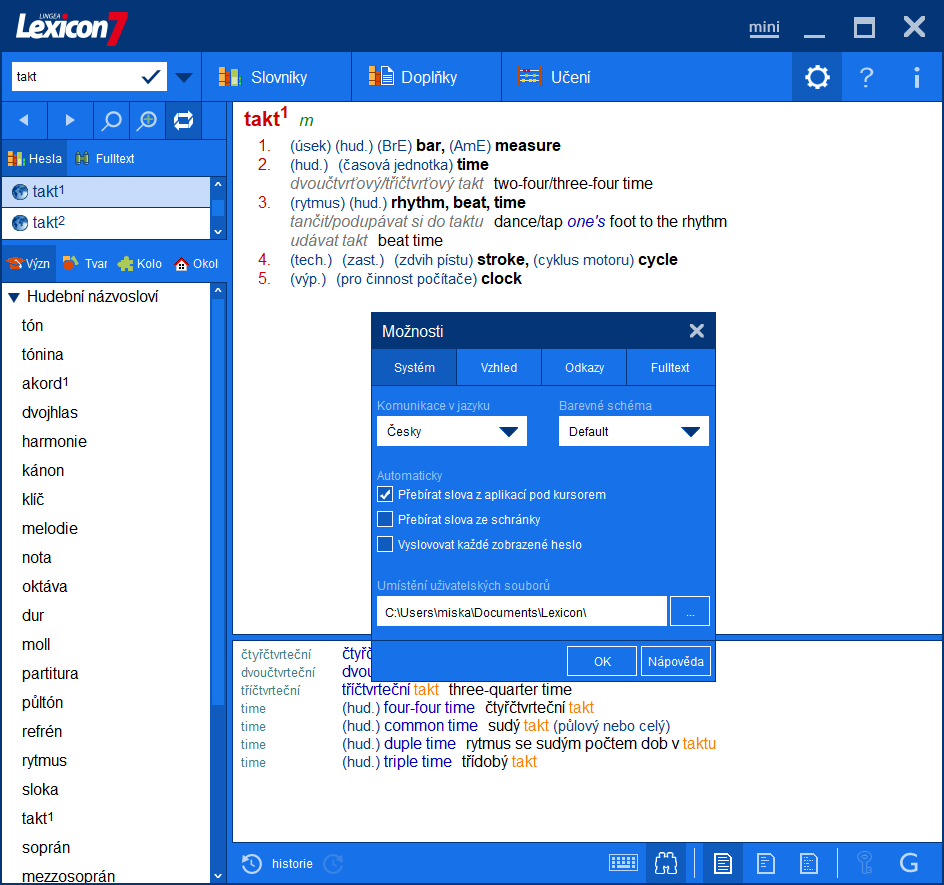The width and height of the screenshot is (944, 885).
Task: Select the Kolo tab
Action: (x=140, y=263)
